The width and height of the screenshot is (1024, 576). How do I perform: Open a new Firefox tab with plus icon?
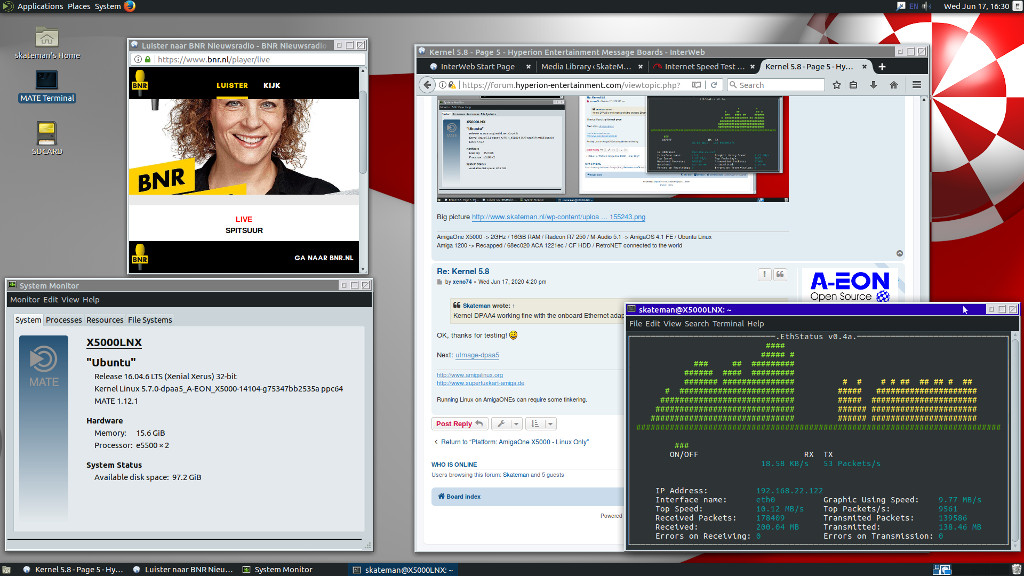click(882, 67)
